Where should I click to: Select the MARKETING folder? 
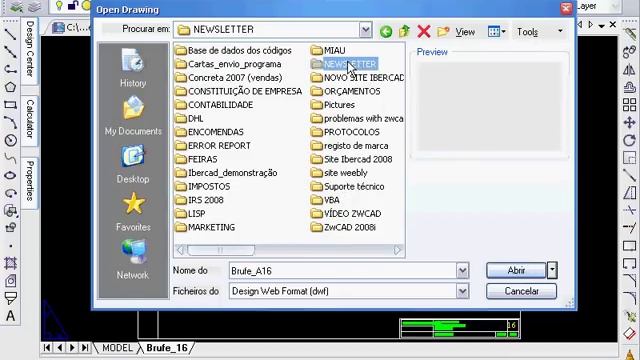tap(205, 227)
